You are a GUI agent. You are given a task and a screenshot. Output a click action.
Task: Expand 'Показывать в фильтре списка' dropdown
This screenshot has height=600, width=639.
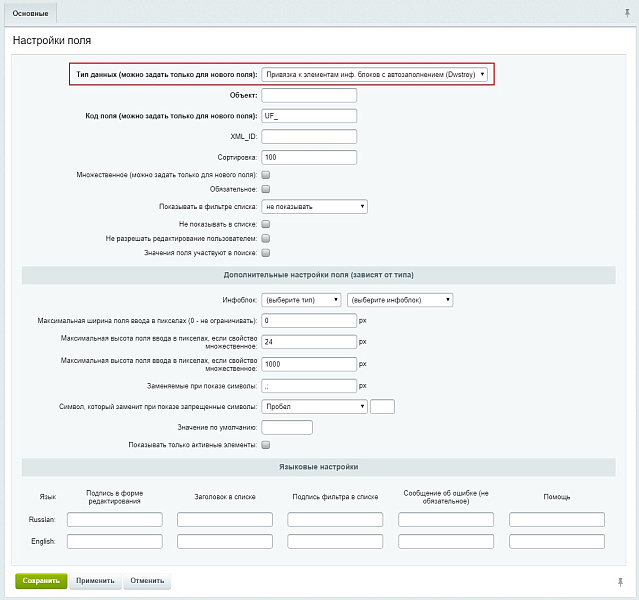coord(315,207)
